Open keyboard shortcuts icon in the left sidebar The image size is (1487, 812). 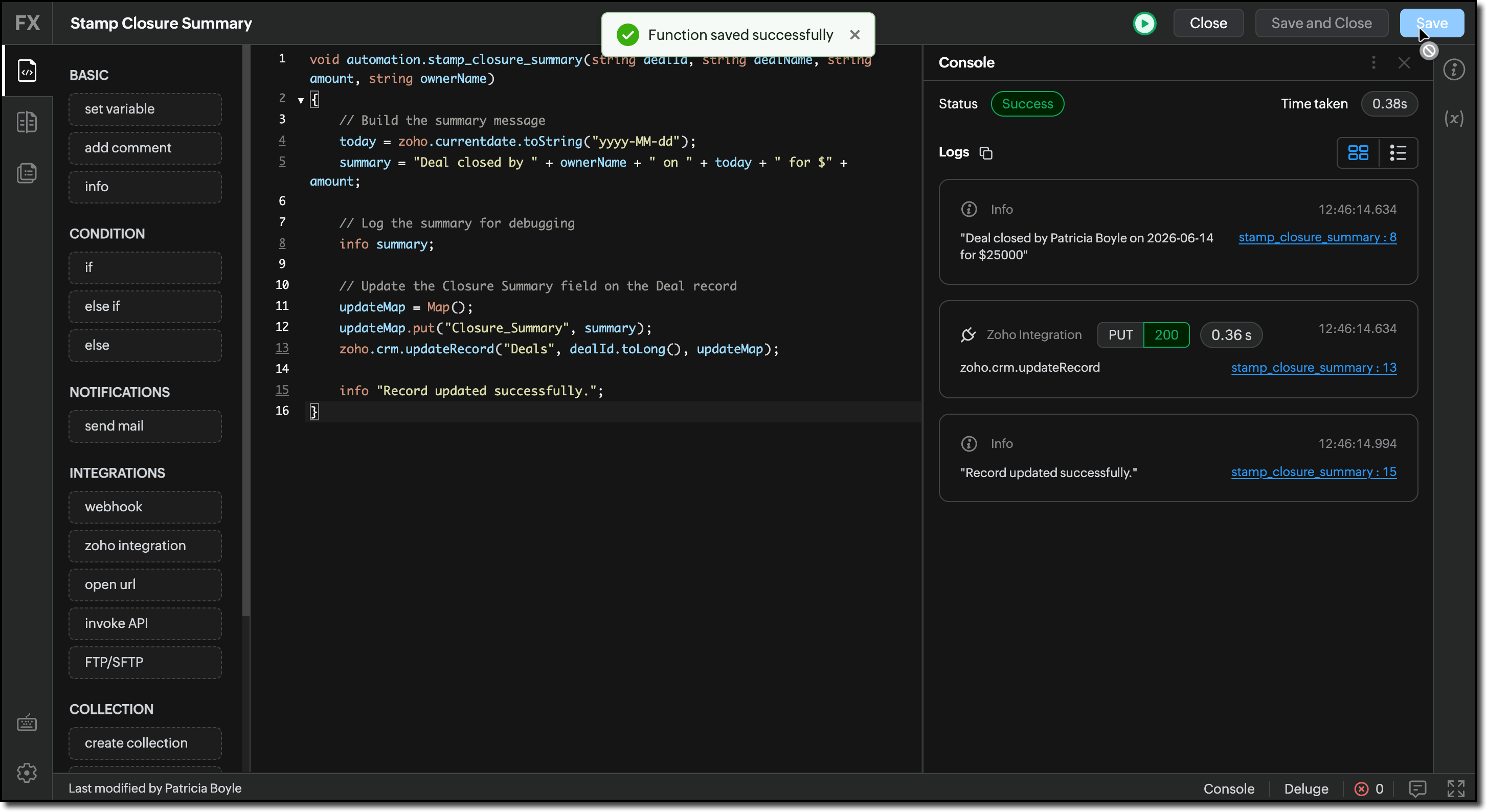point(27,723)
